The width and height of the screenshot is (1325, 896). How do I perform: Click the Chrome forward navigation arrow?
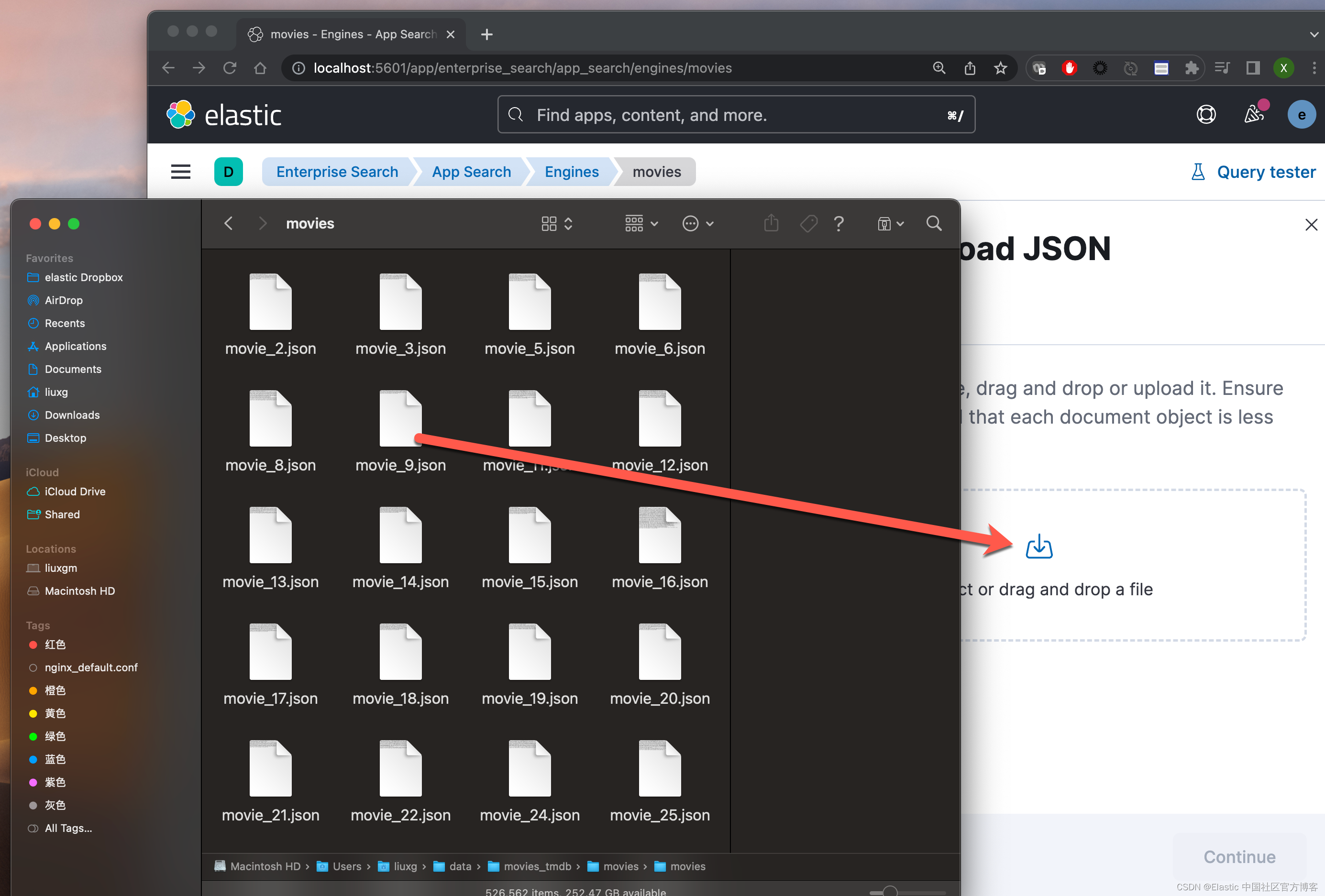click(199, 68)
